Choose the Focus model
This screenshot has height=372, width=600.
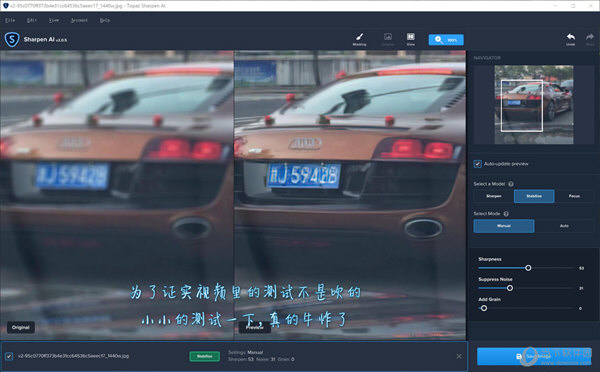[574, 196]
